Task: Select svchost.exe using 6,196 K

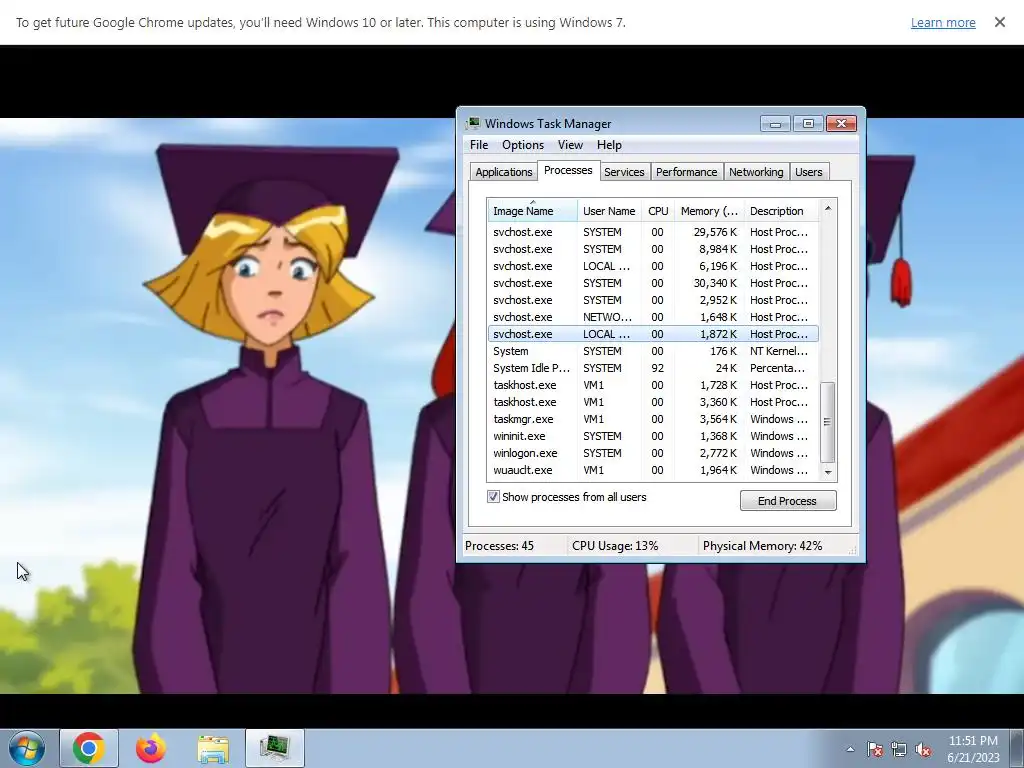Action: (x=653, y=266)
